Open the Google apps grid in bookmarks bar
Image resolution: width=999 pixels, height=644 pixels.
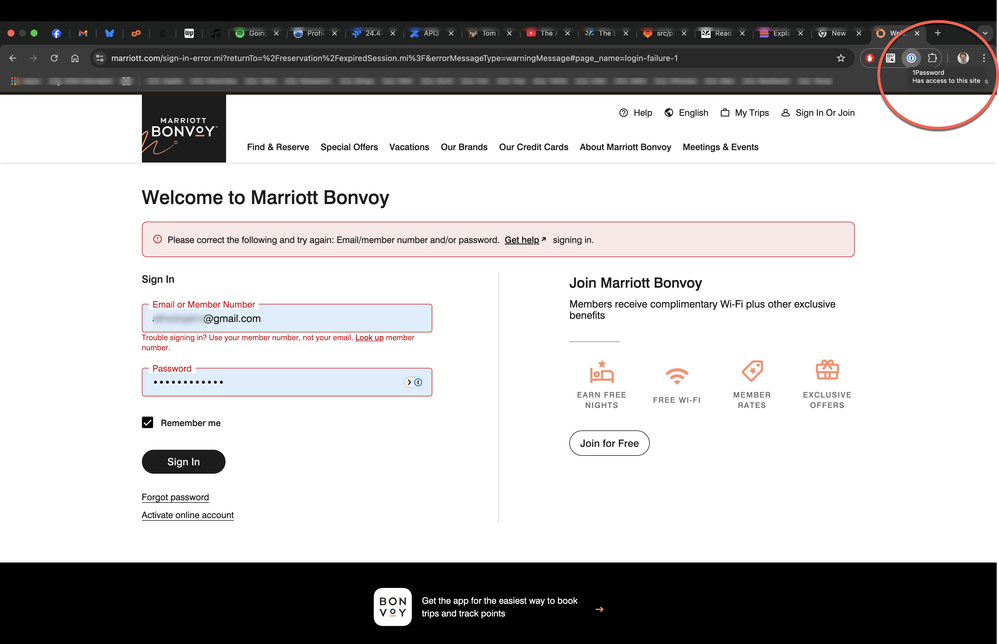[15, 81]
